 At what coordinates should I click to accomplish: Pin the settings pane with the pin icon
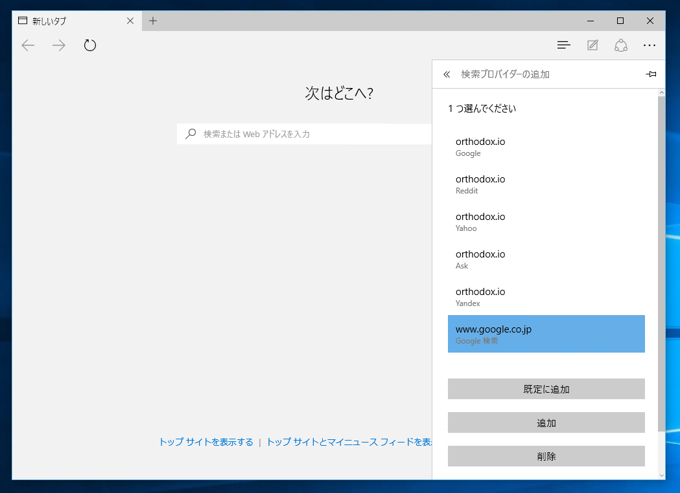[x=651, y=74]
